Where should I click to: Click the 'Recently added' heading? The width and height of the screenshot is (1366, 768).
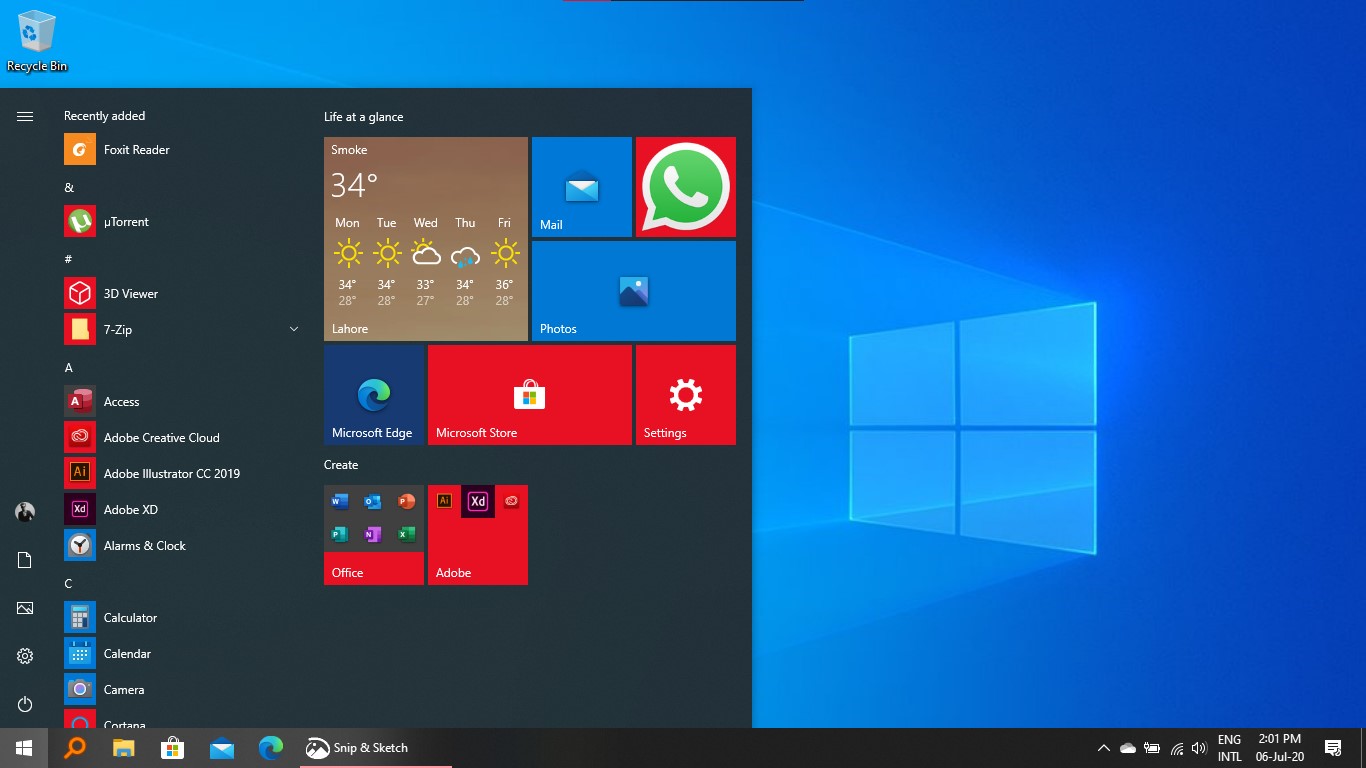104,116
